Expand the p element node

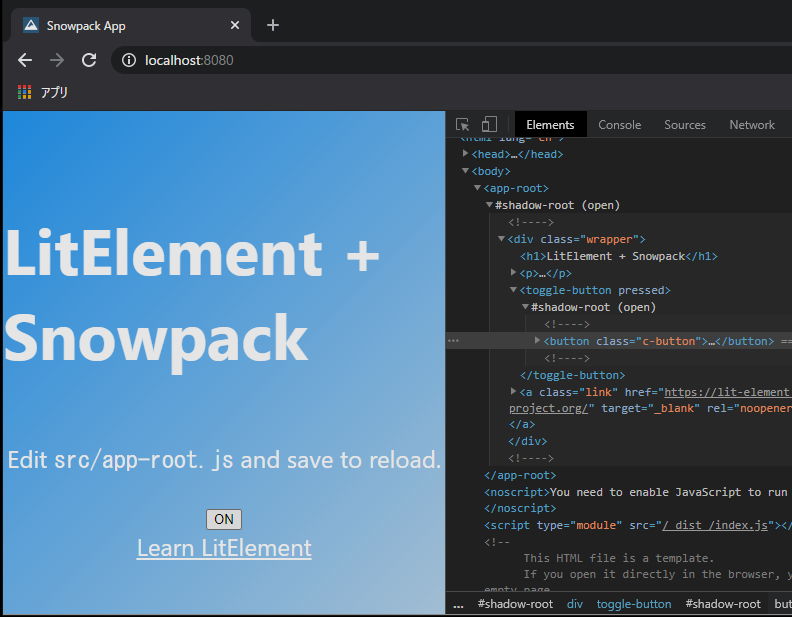pyautogui.click(x=514, y=272)
